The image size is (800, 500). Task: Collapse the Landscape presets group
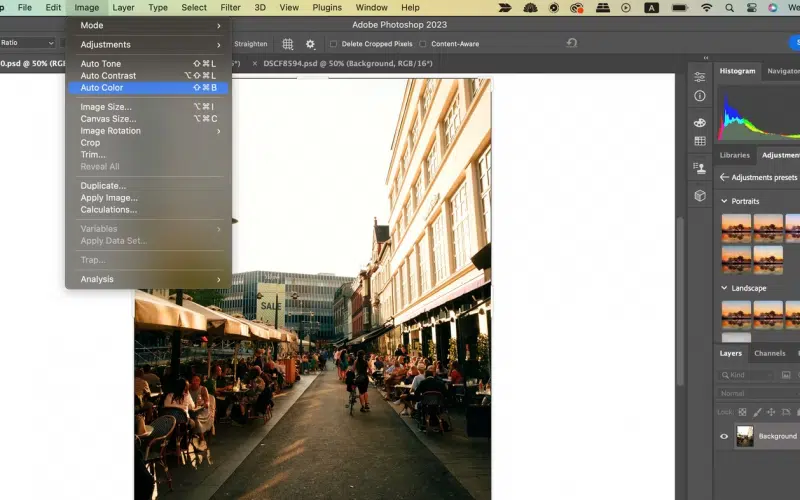coord(724,288)
